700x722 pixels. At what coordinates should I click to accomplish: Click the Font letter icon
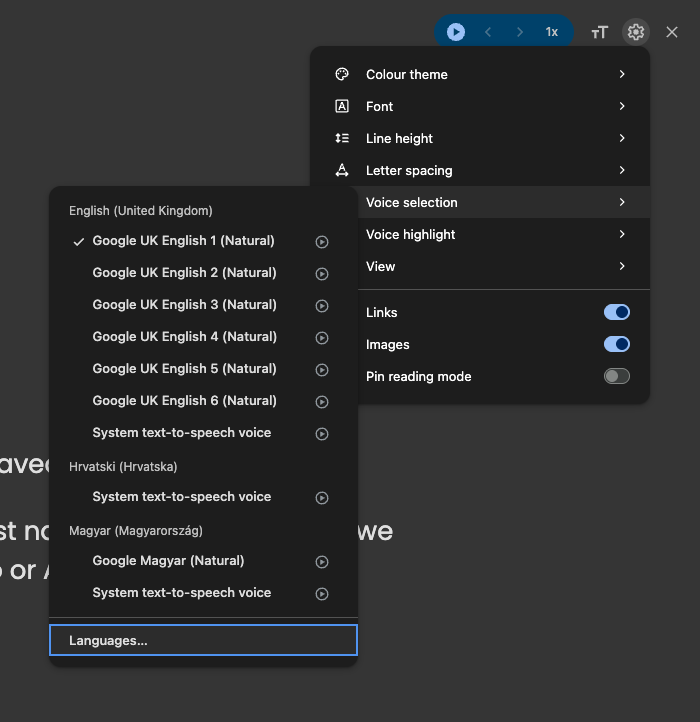[342, 106]
